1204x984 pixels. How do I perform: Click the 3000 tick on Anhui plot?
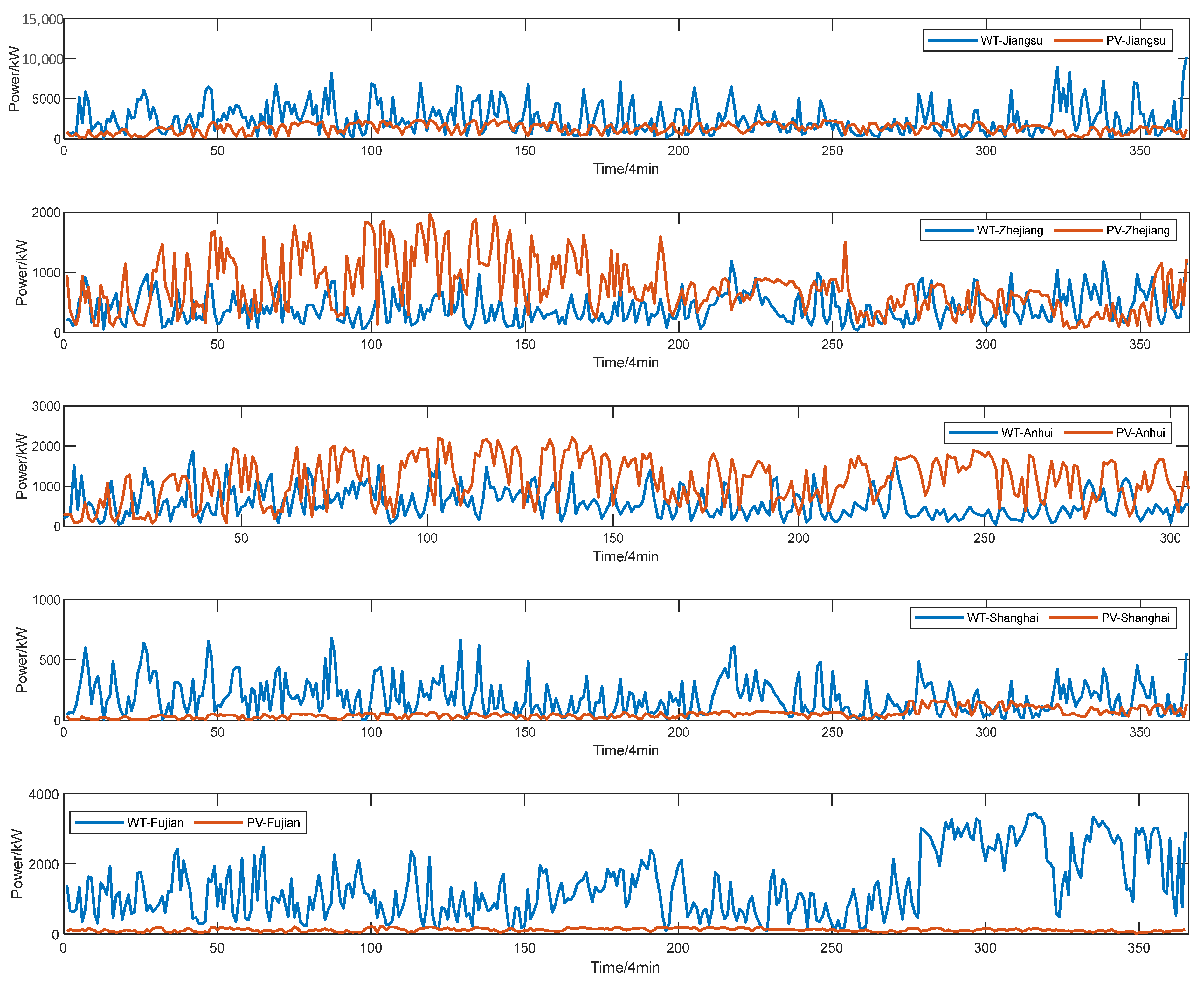point(46,406)
